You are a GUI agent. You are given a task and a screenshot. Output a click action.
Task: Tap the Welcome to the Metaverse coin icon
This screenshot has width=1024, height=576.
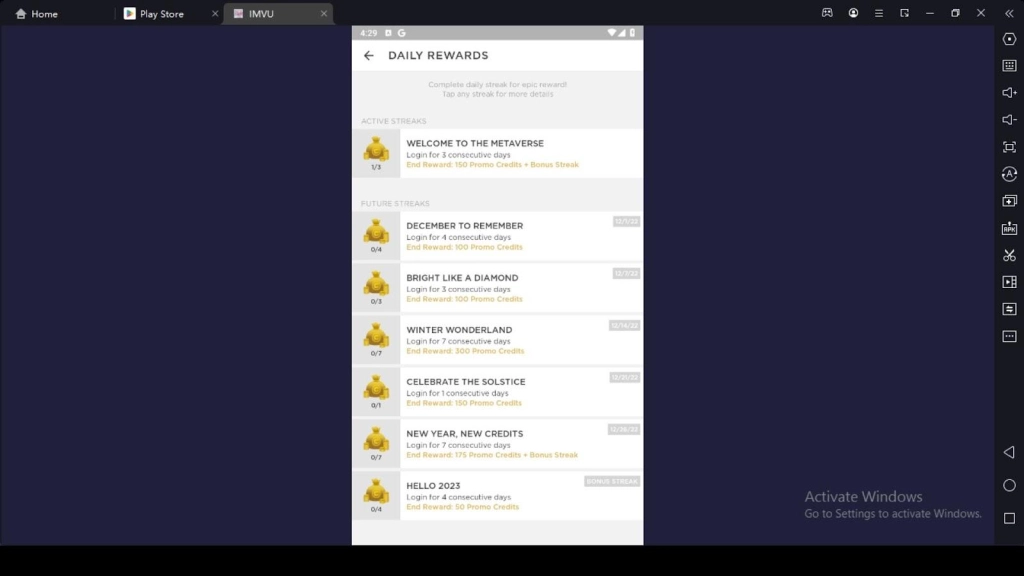click(x=376, y=148)
